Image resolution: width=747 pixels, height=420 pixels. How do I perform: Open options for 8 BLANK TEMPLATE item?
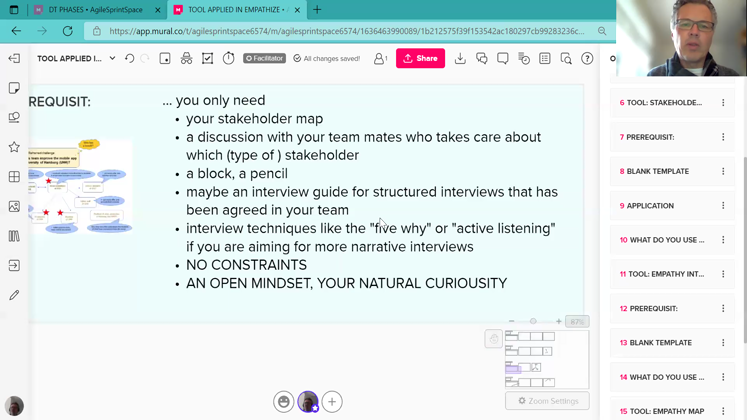coord(723,171)
